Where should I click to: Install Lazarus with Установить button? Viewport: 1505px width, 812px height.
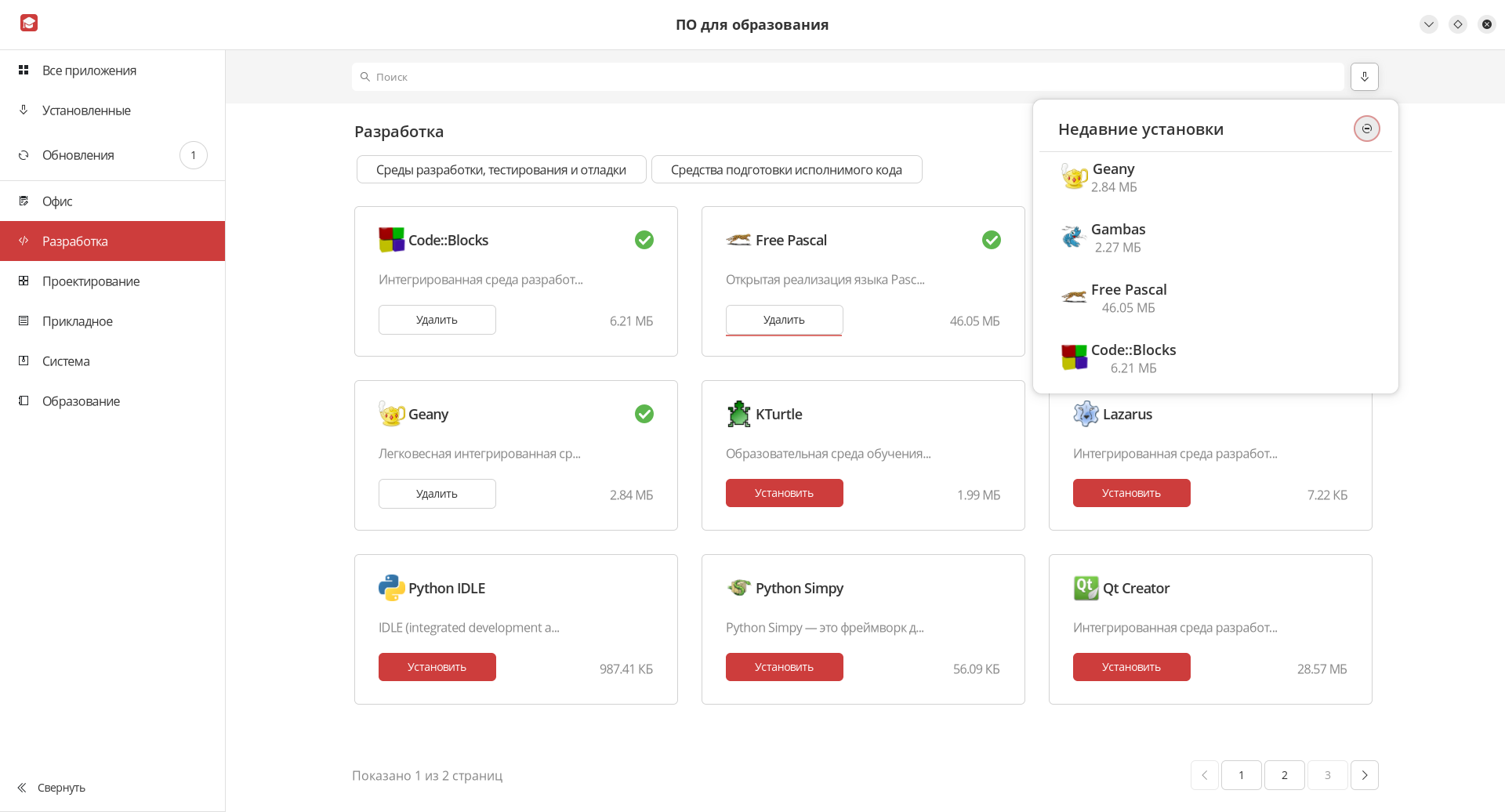point(1131,493)
